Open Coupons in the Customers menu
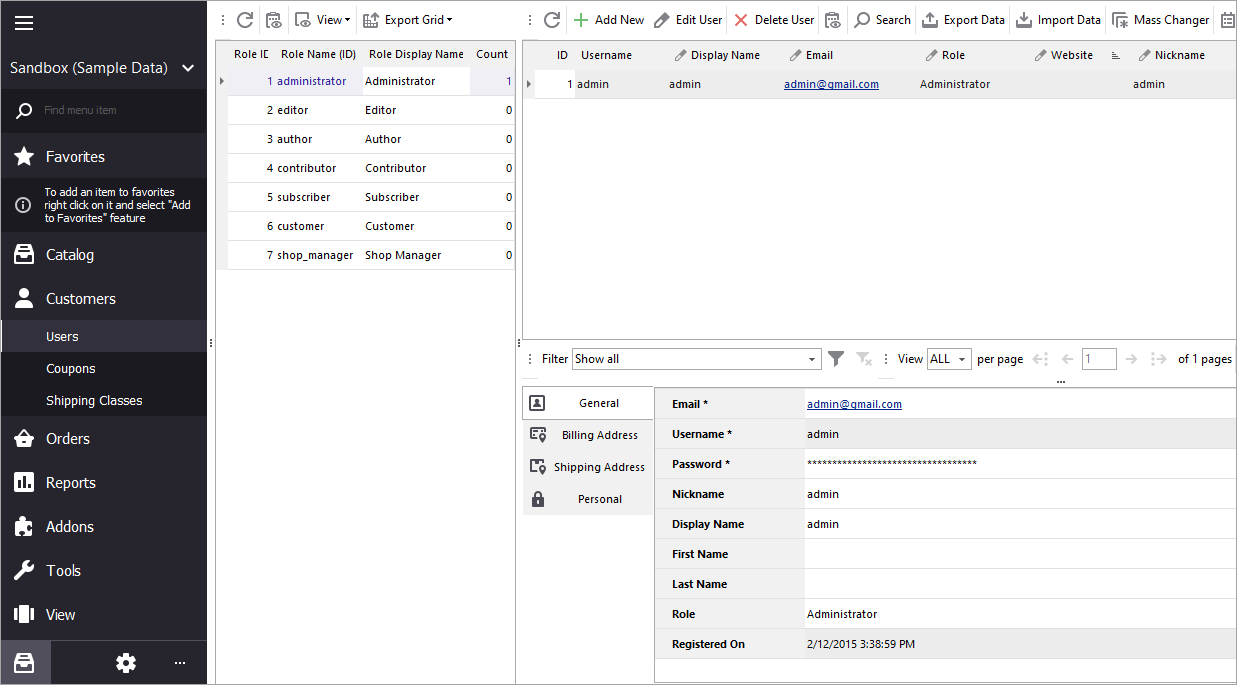The width and height of the screenshot is (1237, 685). pyautogui.click(x=71, y=369)
